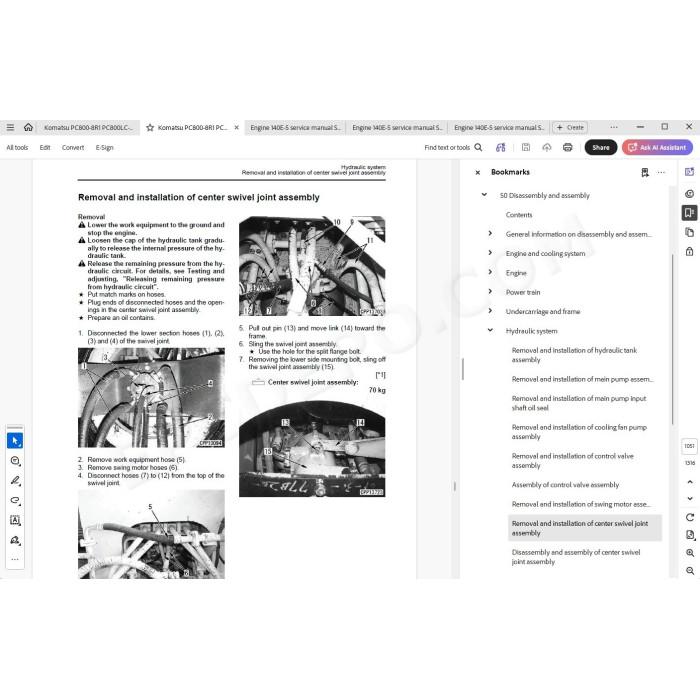Select the arrow Selection tool
This screenshot has height=700, width=700.
coord(15,441)
